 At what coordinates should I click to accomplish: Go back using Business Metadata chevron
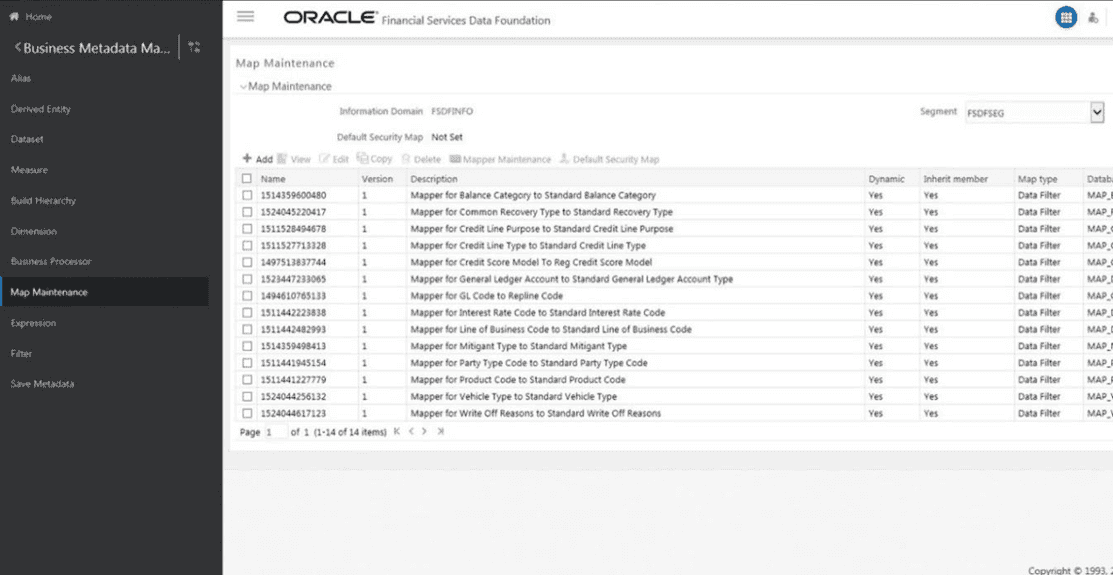(x=18, y=47)
